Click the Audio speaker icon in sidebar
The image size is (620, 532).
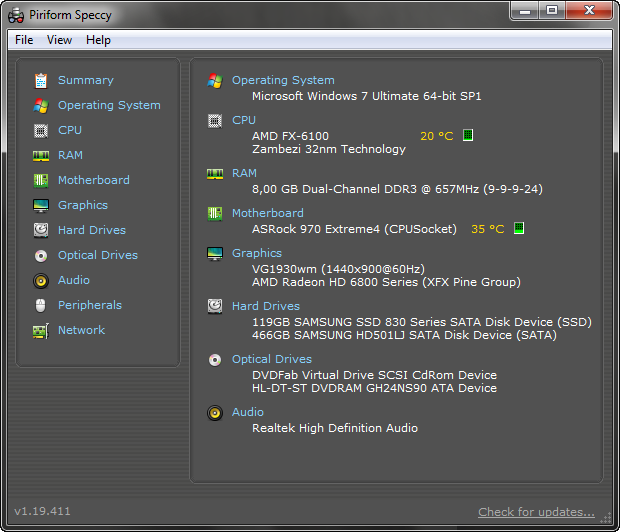click(x=41, y=281)
